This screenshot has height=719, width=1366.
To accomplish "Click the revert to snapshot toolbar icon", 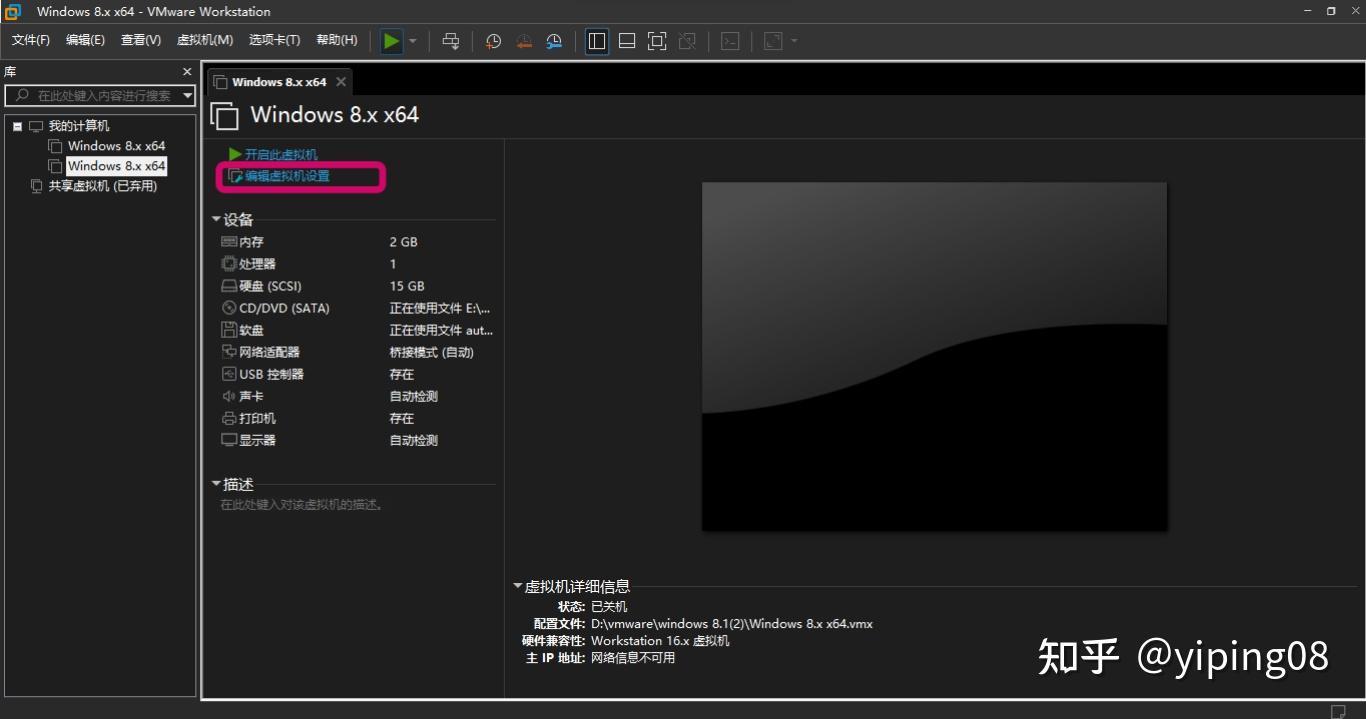I will pos(523,41).
